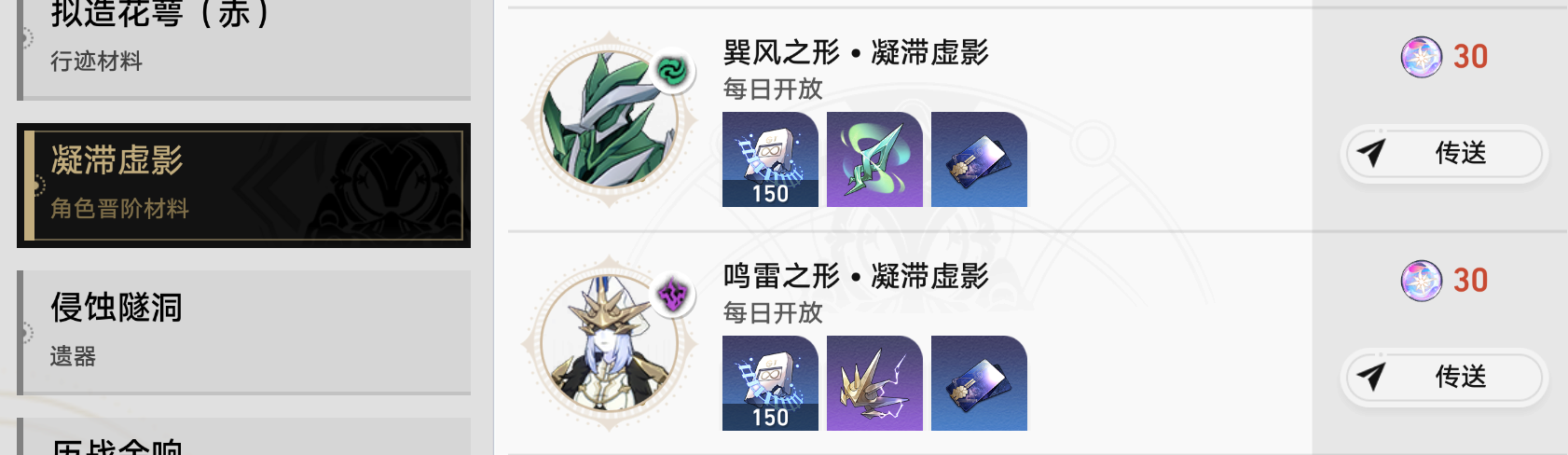This screenshot has height=455, width=1568.
Task: Inspect 150 Trailblaze EXP reward for 巽风之形
Action: pos(770,159)
